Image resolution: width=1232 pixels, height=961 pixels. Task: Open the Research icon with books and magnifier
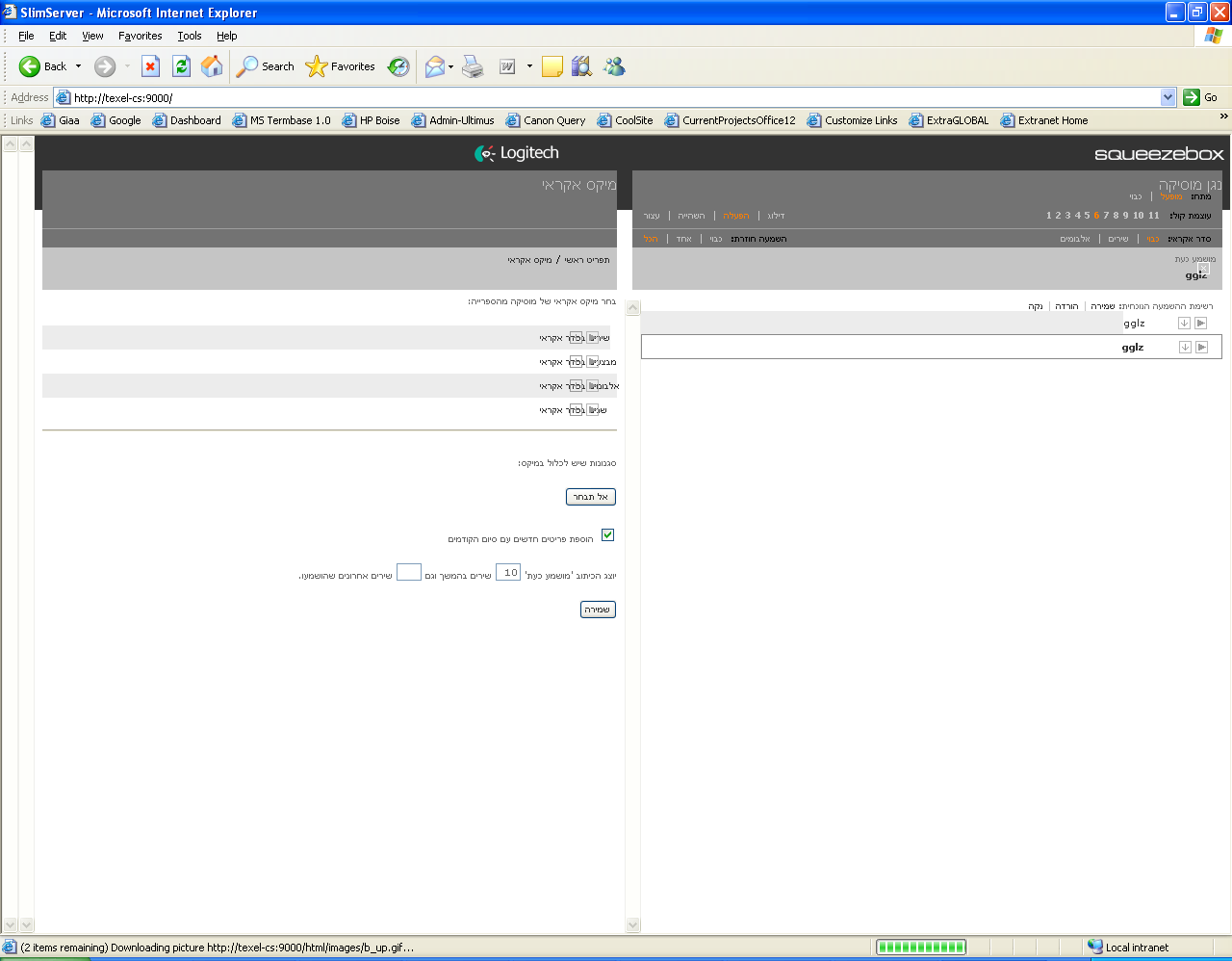click(581, 66)
